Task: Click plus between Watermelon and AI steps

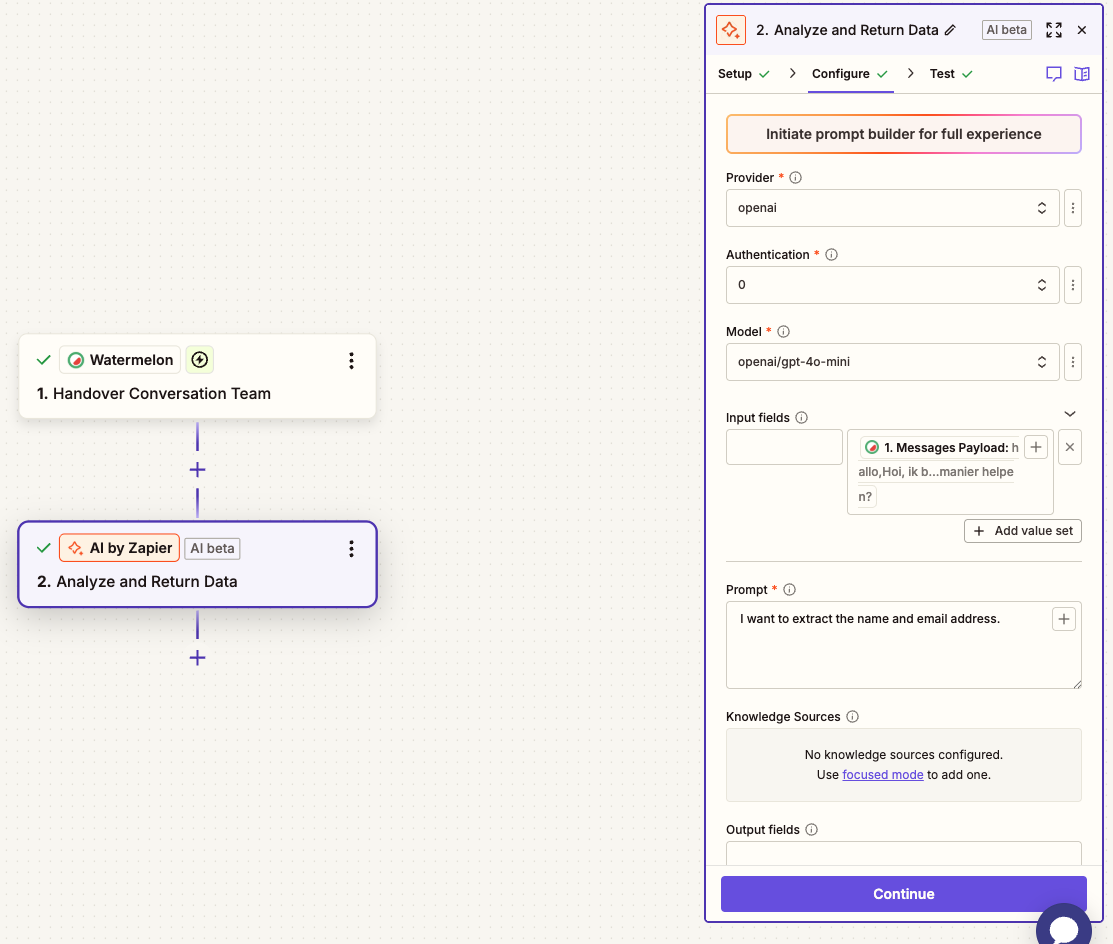Action: click(x=197, y=470)
